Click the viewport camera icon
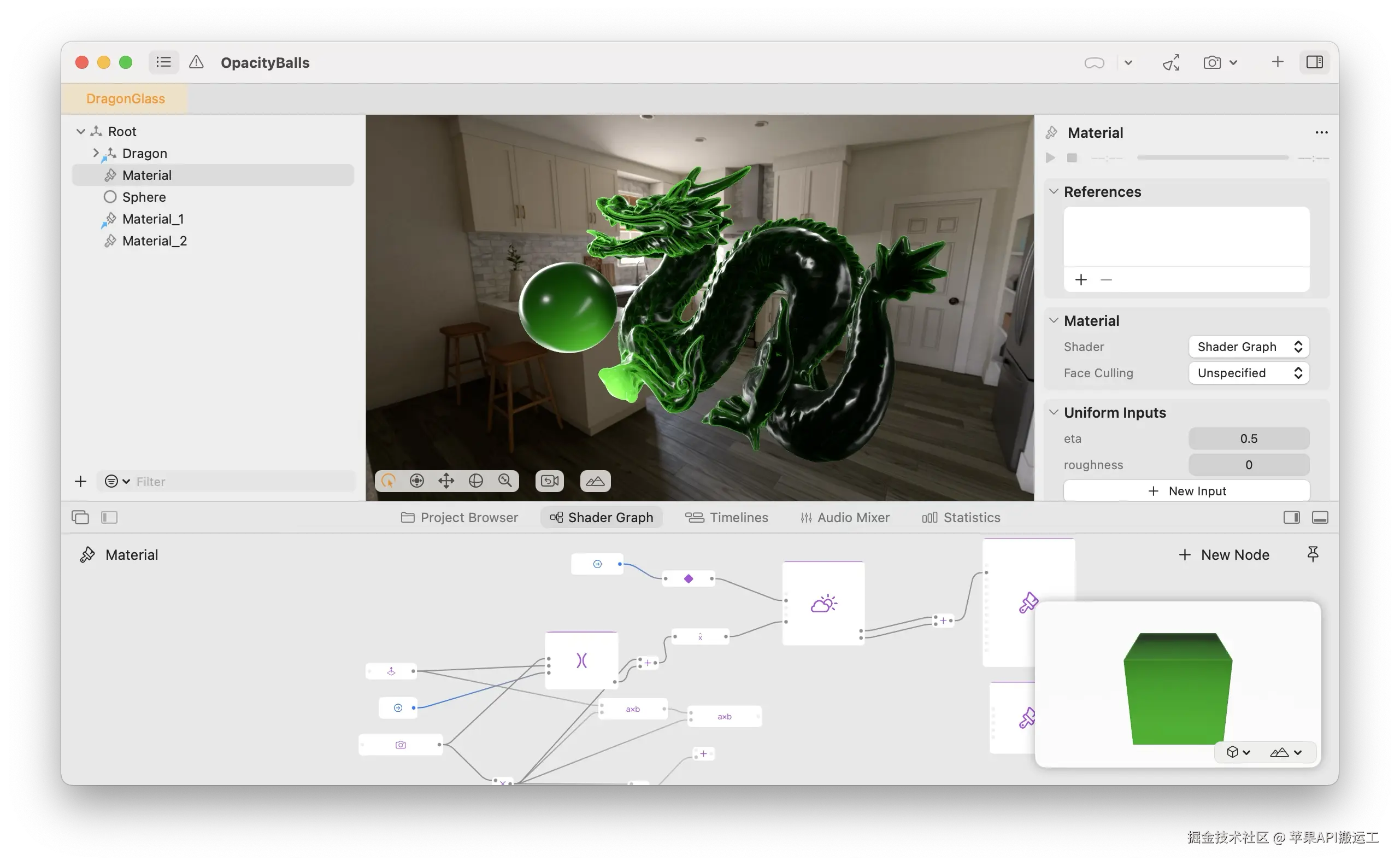Viewport: 1400px width, 866px height. point(550,481)
